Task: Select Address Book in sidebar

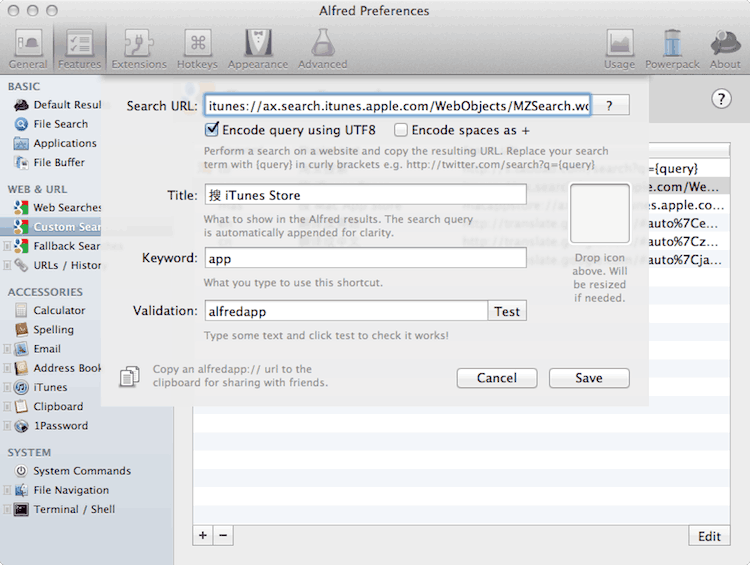Action: [x=57, y=368]
